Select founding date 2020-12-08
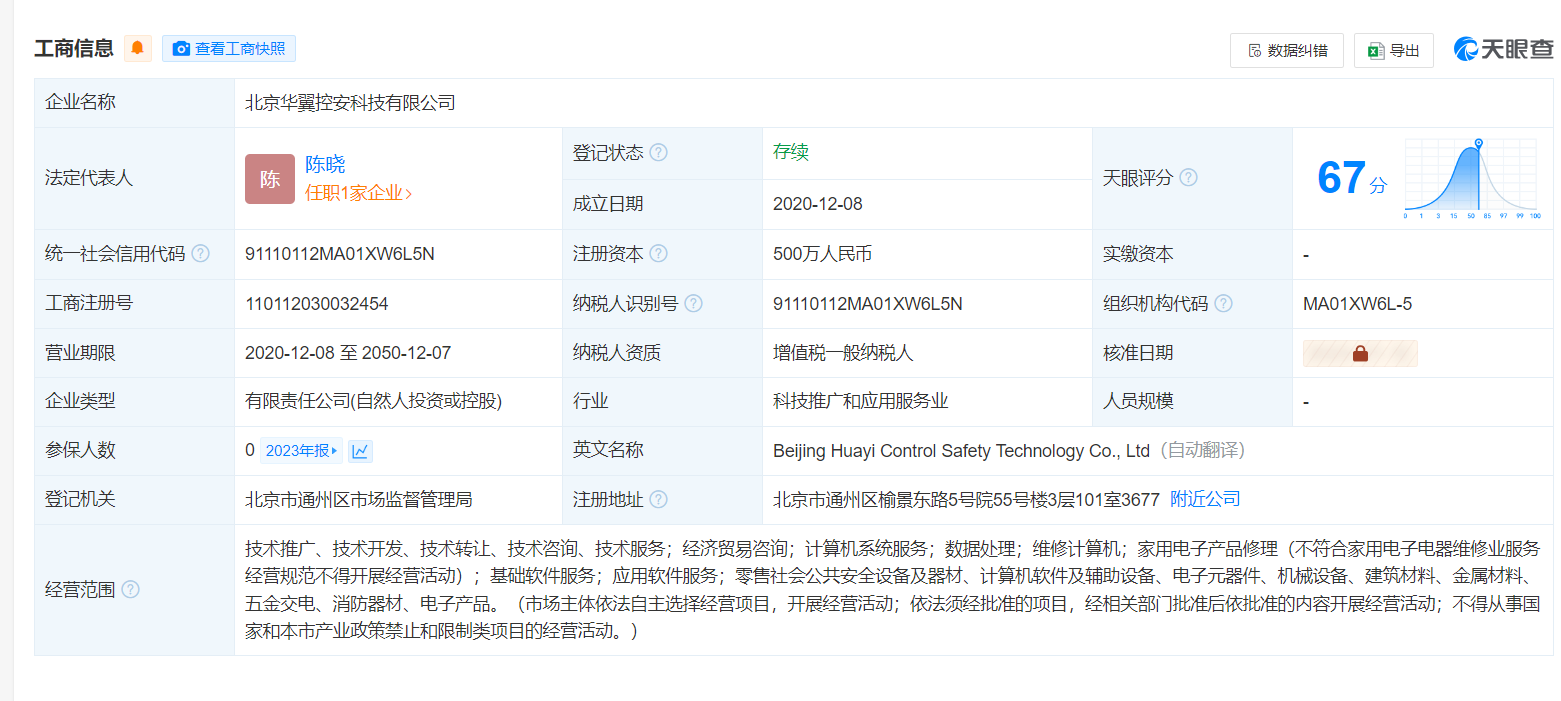The image size is (1561, 701). tap(818, 204)
